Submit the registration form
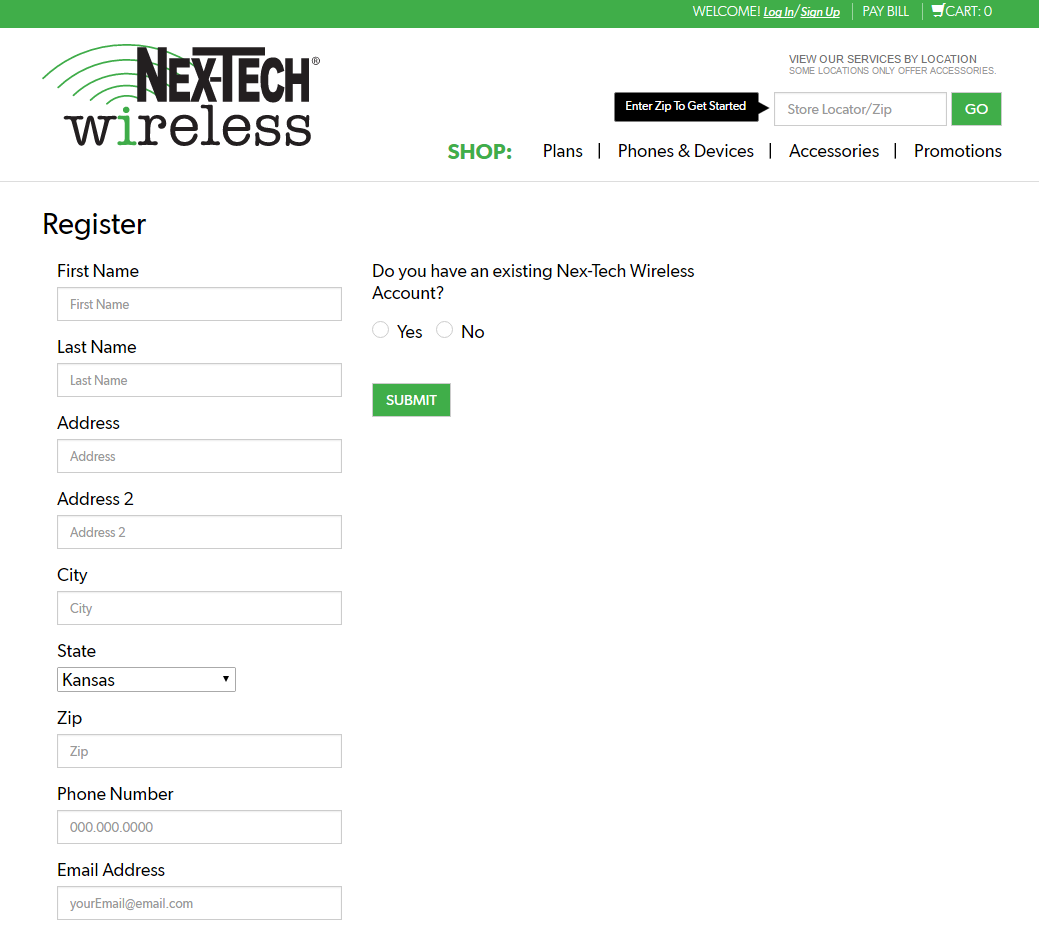This screenshot has height=931, width=1039. [x=411, y=400]
